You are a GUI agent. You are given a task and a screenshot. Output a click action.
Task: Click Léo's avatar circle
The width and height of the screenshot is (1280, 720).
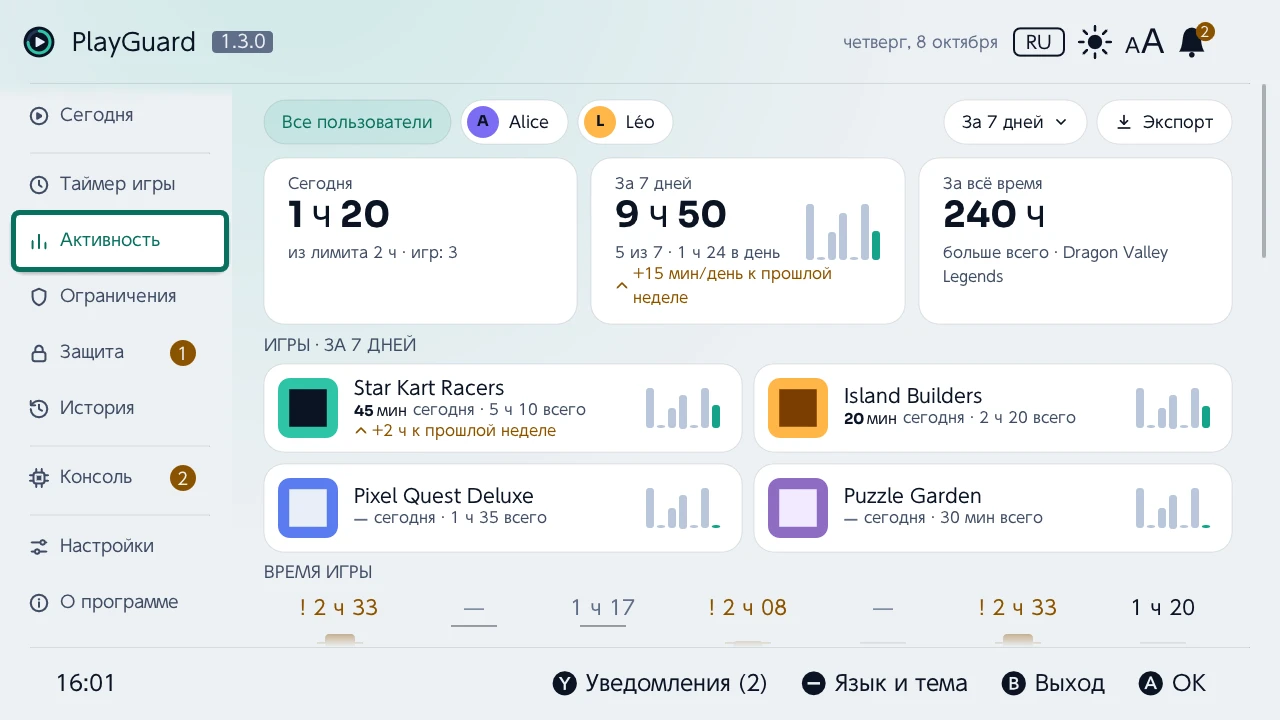[600, 122]
